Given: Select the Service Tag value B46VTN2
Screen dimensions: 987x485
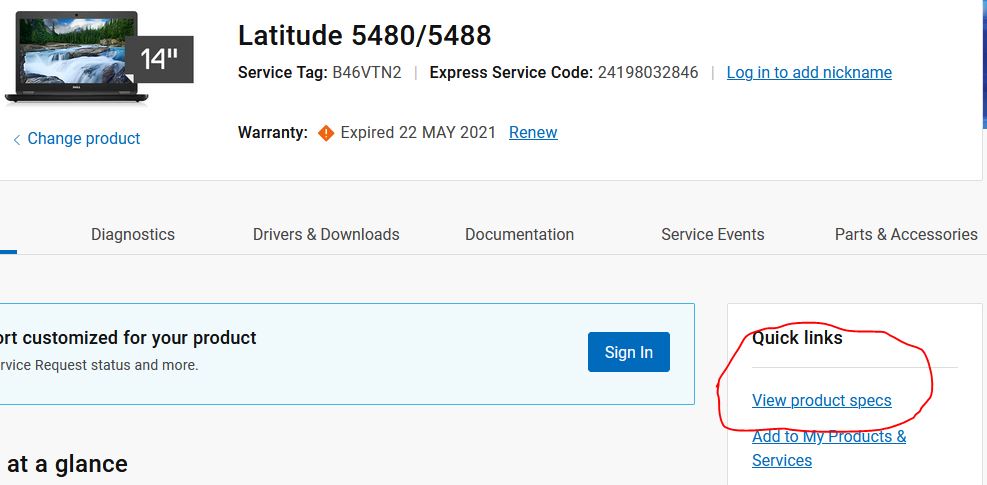Looking at the screenshot, I should [366, 72].
